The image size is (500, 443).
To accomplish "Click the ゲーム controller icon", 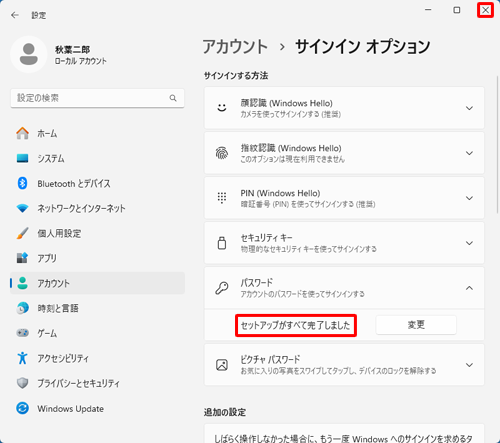I will click(x=22, y=333).
